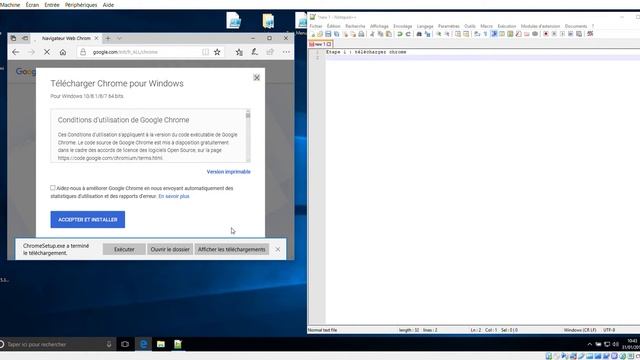Click the Paste icon in Notepad++ toolbar
The image size is (640, 360).
pyautogui.click(x=389, y=34)
